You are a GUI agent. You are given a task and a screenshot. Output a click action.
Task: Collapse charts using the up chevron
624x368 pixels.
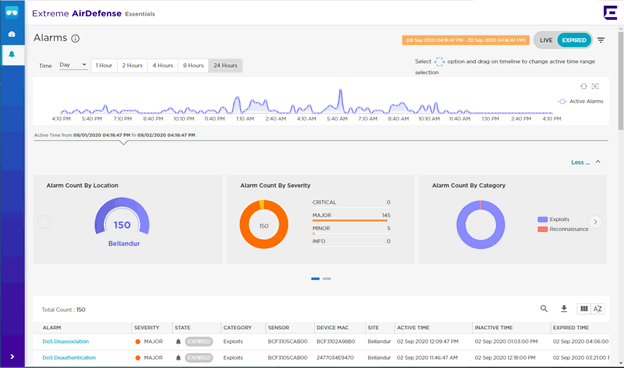[598, 162]
